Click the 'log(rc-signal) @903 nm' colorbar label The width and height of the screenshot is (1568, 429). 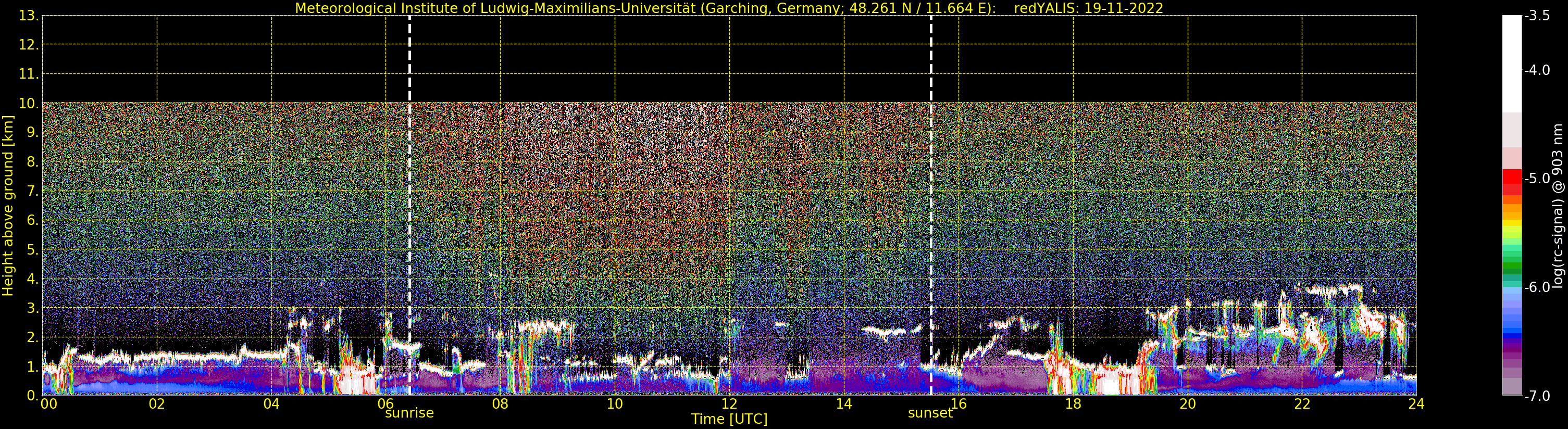(1558, 206)
